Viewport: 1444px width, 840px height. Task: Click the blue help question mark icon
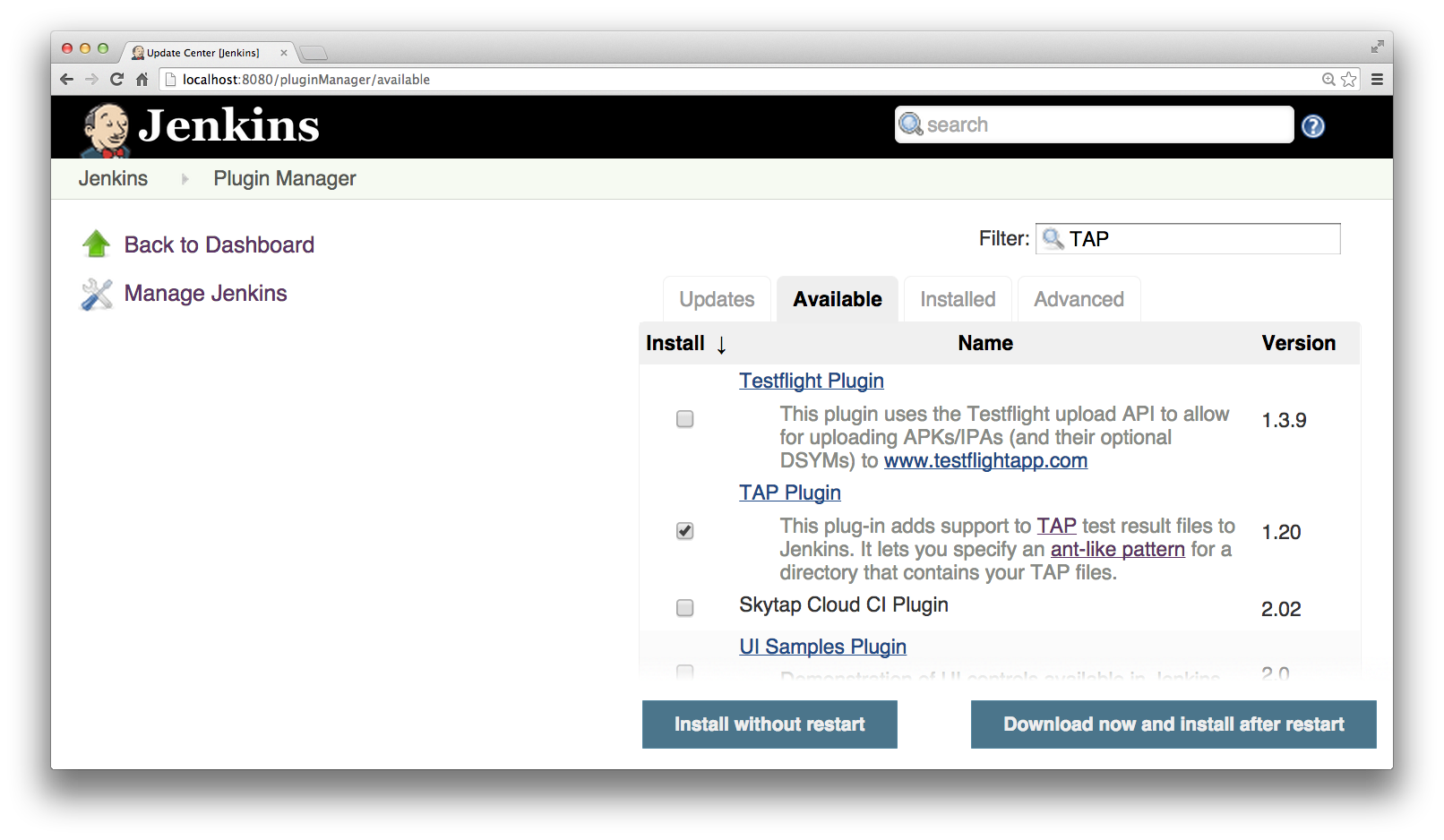(x=1312, y=126)
